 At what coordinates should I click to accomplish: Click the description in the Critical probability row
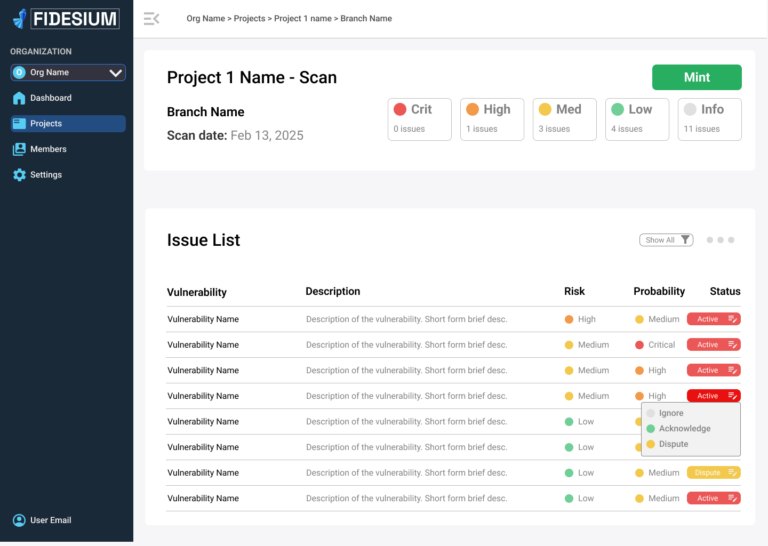[407, 345]
